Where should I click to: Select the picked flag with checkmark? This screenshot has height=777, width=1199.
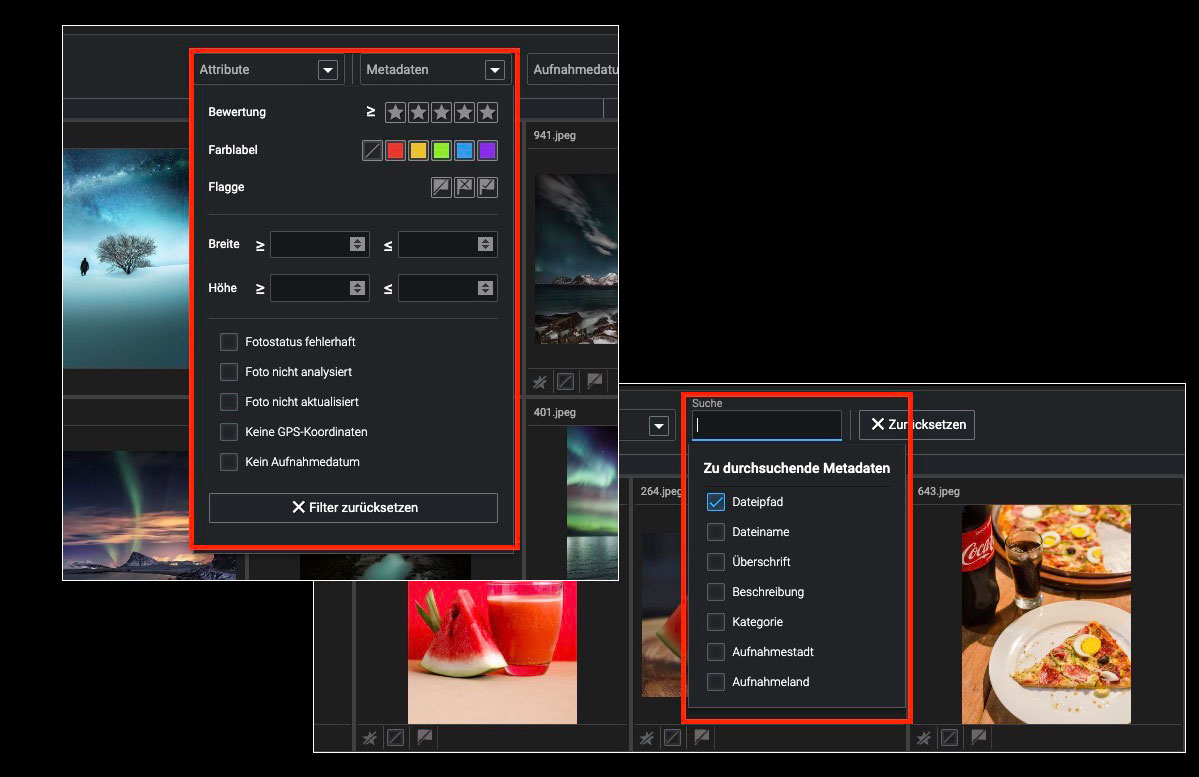pos(487,187)
